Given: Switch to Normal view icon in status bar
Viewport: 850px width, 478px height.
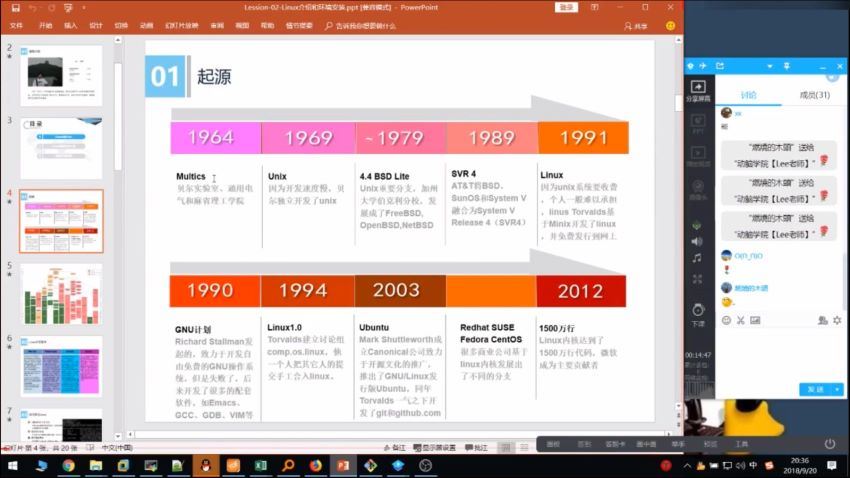Looking at the screenshot, I should pos(506,448).
